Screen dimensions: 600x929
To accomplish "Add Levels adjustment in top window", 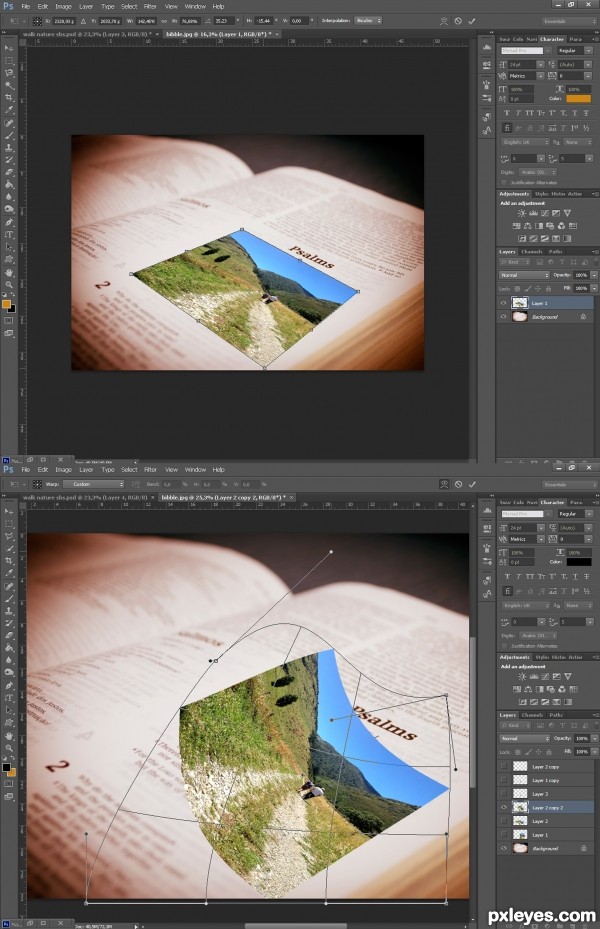I will click(533, 213).
